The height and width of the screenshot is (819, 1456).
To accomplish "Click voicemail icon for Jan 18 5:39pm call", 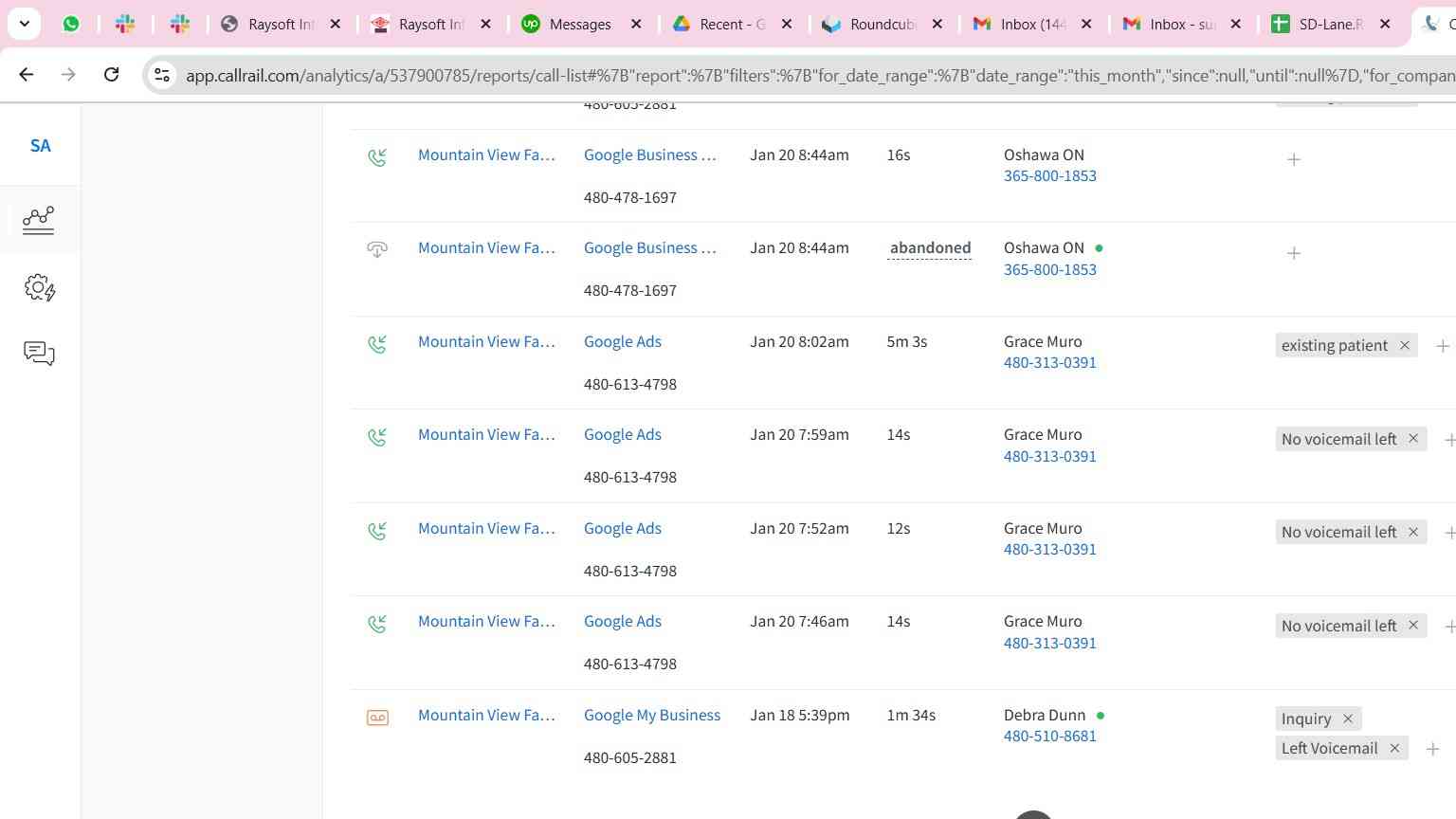I will tap(377, 718).
